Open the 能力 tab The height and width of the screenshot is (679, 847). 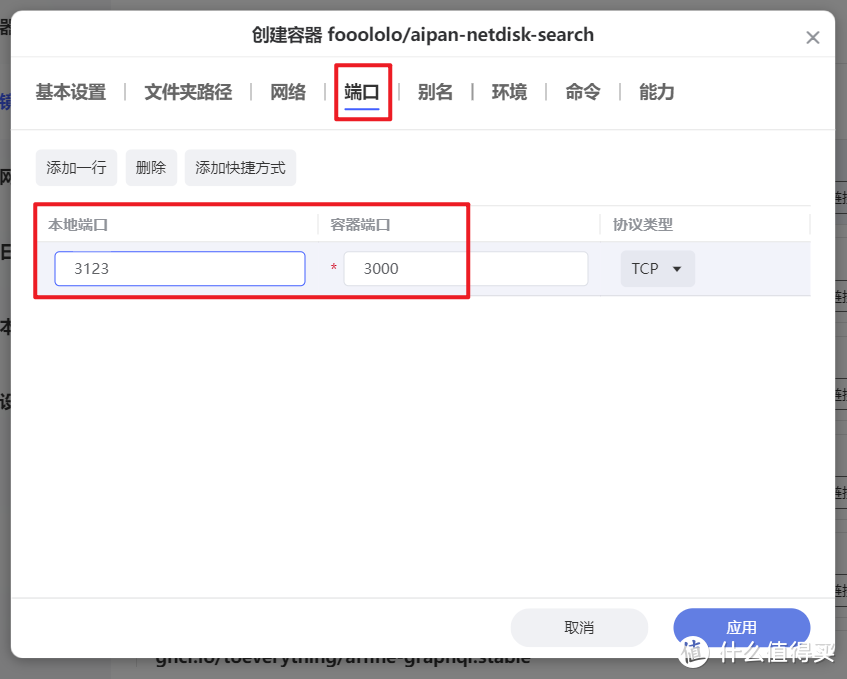tap(657, 92)
